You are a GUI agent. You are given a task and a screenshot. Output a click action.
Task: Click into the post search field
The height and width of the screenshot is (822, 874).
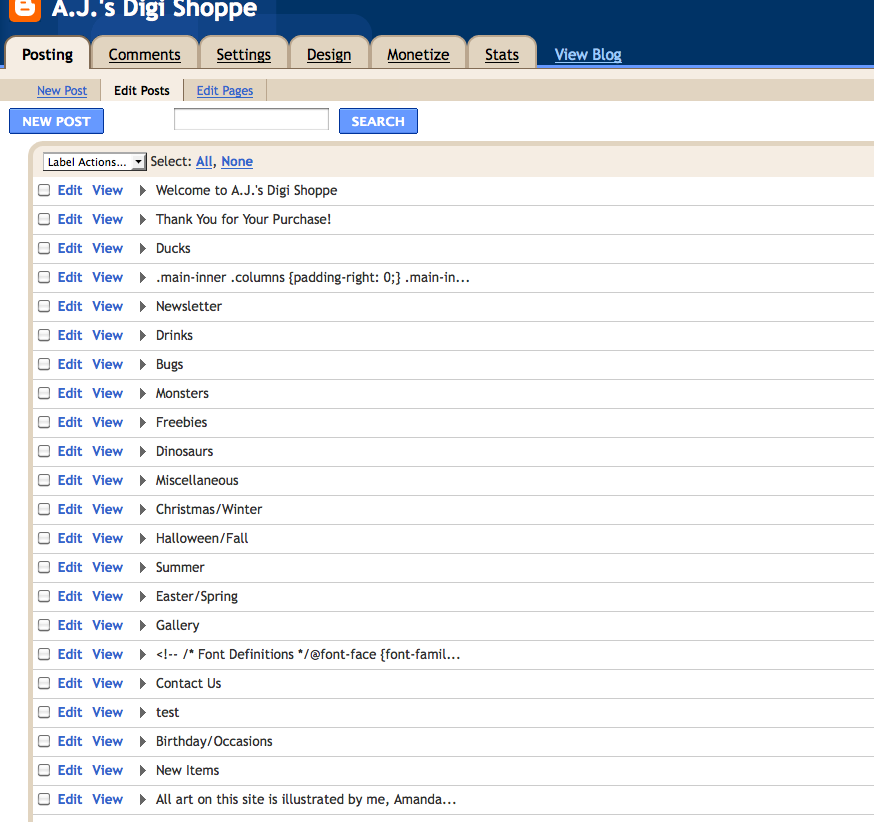click(x=251, y=120)
